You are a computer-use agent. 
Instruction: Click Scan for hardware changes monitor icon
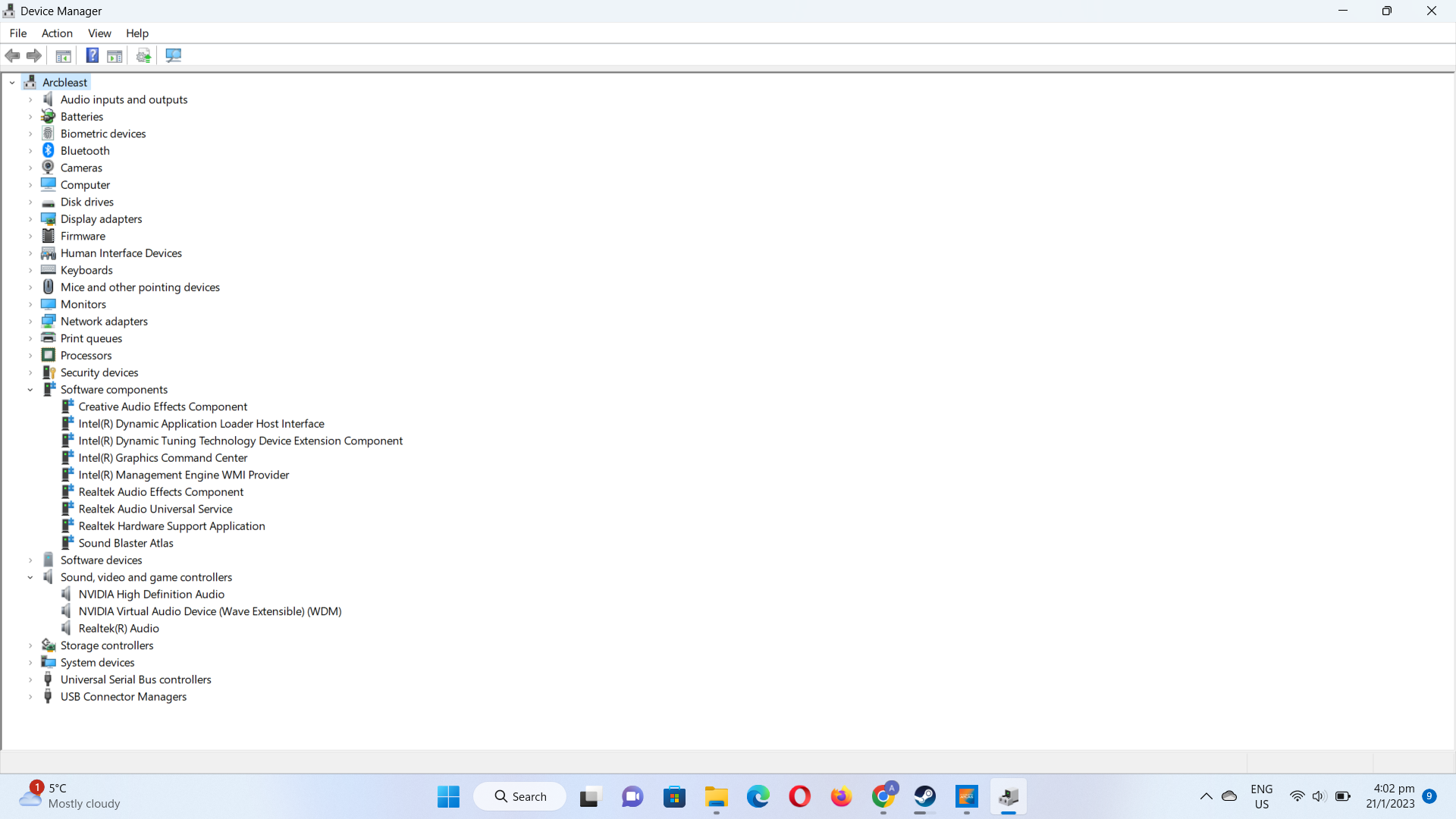[x=174, y=55]
